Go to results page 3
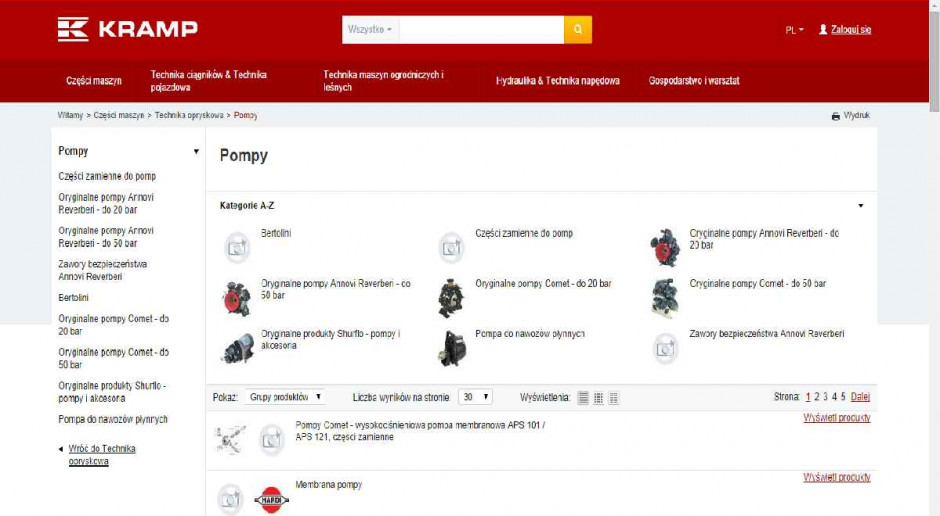 (x=825, y=397)
